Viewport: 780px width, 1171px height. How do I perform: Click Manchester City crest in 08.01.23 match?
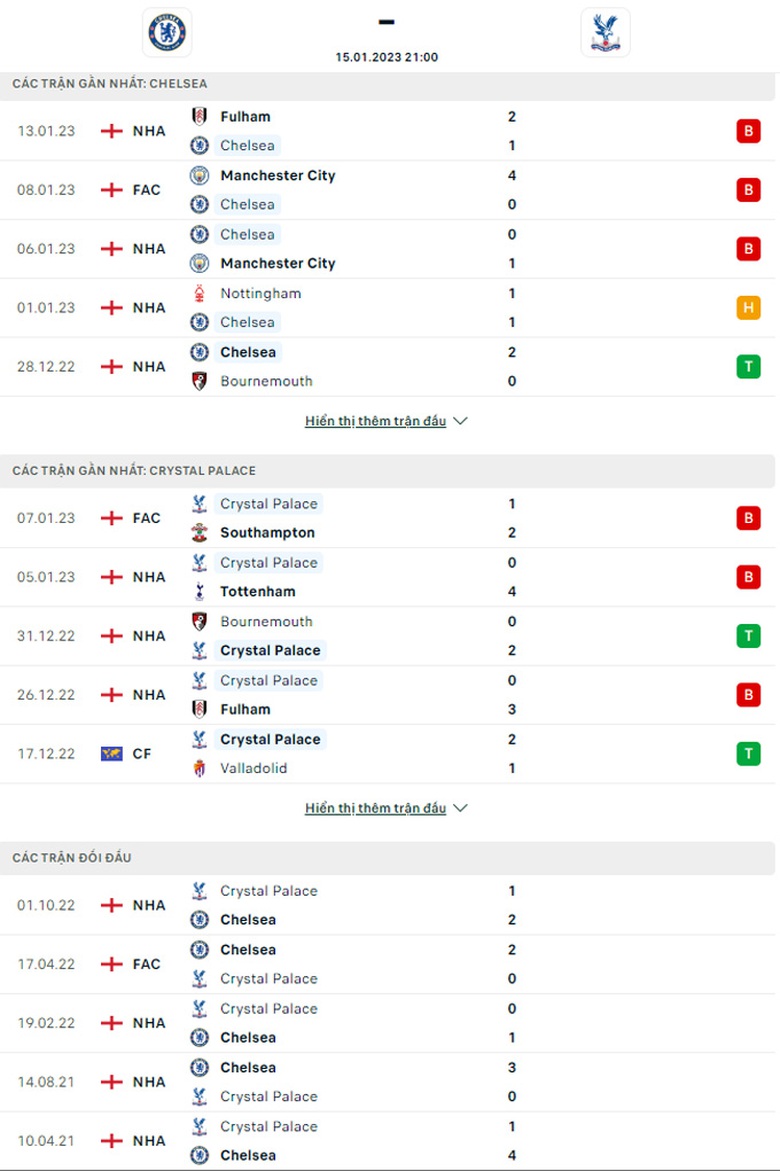click(199, 175)
